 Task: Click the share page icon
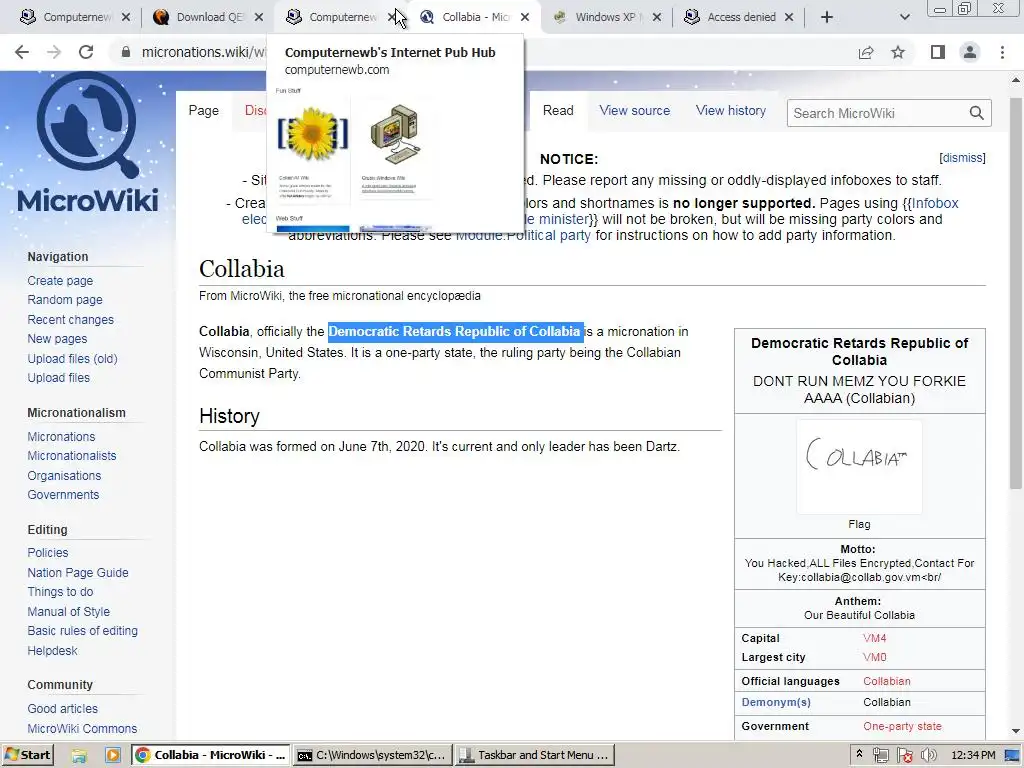click(x=866, y=52)
